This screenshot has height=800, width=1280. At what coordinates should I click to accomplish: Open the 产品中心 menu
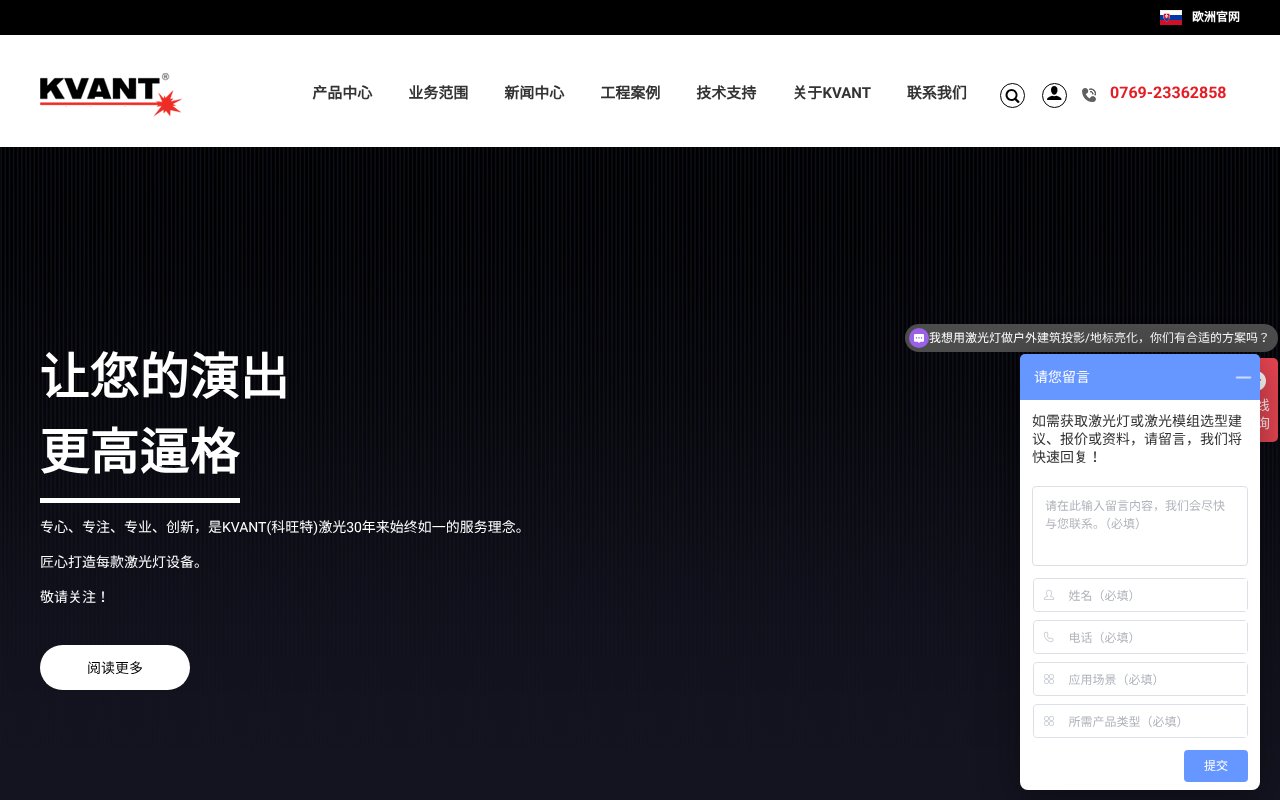coord(342,92)
